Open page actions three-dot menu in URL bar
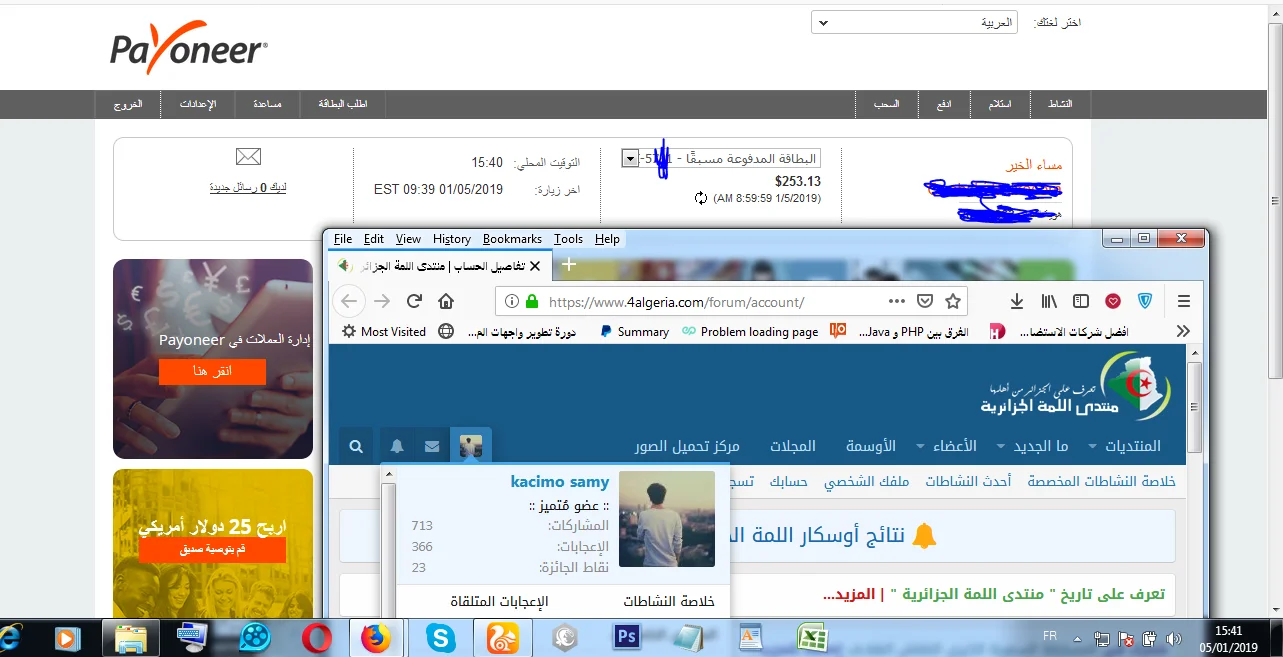The height and width of the screenshot is (657, 1283). click(x=897, y=301)
